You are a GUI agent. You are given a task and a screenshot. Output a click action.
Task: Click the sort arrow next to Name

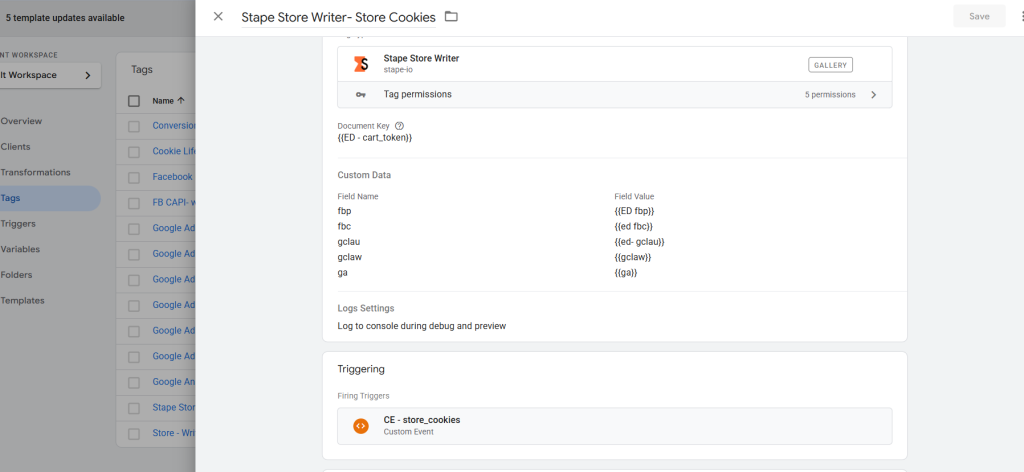181,101
